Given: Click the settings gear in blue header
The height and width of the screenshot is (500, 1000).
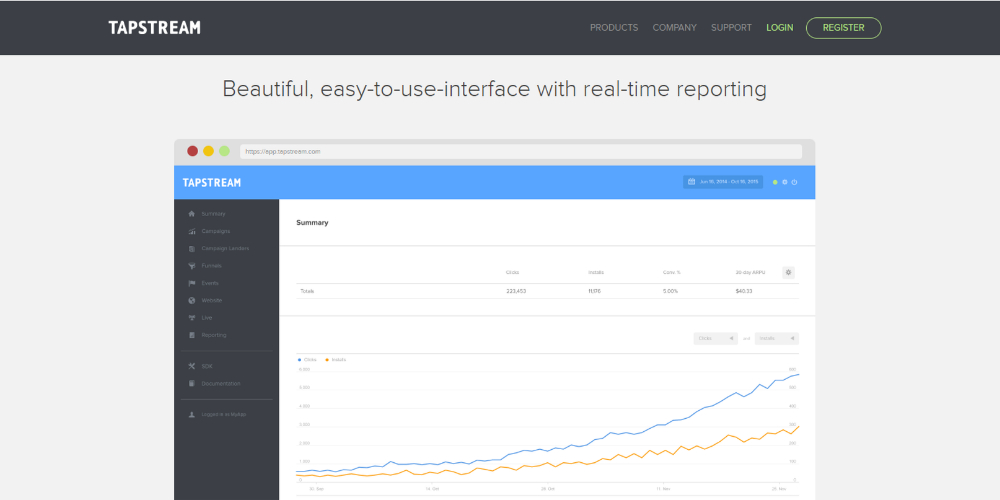Looking at the screenshot, I should pyautogui.click(x=785, y=182).
